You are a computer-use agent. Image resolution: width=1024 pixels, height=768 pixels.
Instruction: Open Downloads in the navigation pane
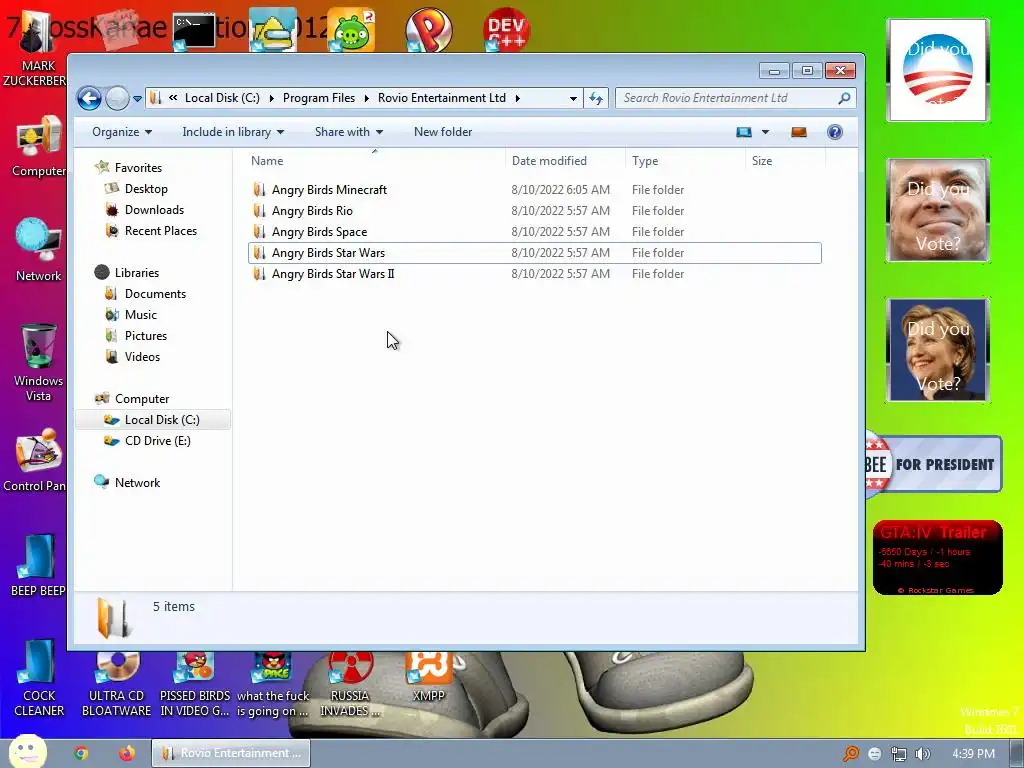click(x=154, y=210)
